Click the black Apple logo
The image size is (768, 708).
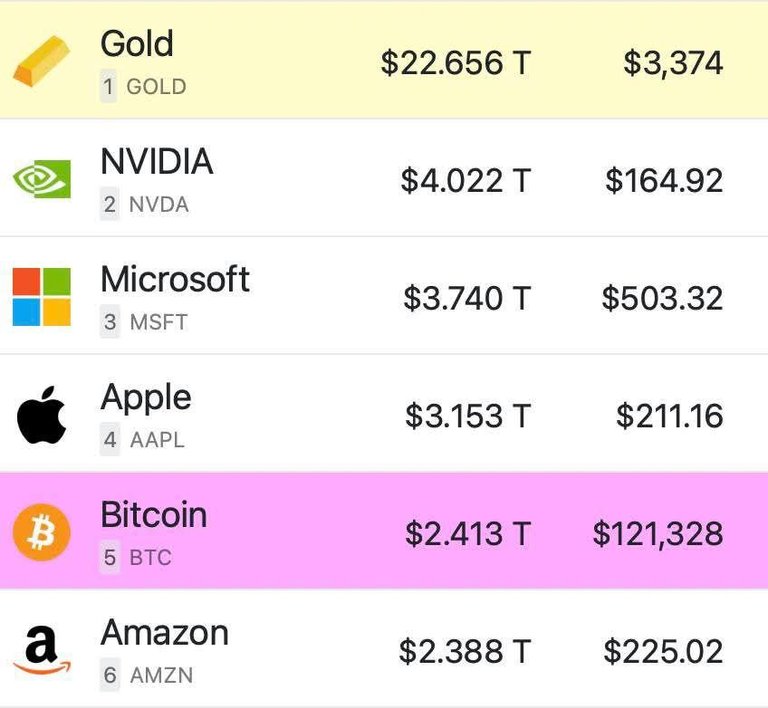point(42,415)
